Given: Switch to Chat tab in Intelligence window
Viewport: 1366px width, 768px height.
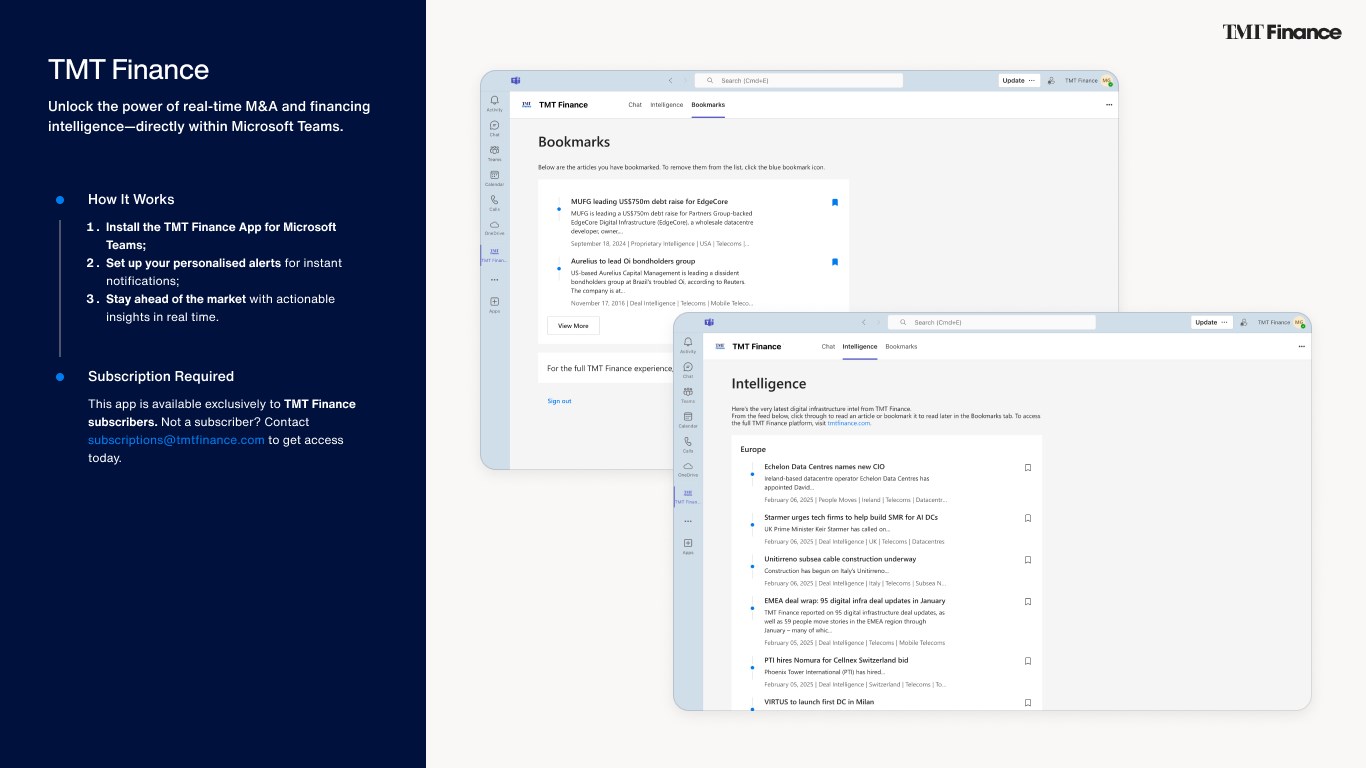Looking at the screenshot, I should pos(828,347).
